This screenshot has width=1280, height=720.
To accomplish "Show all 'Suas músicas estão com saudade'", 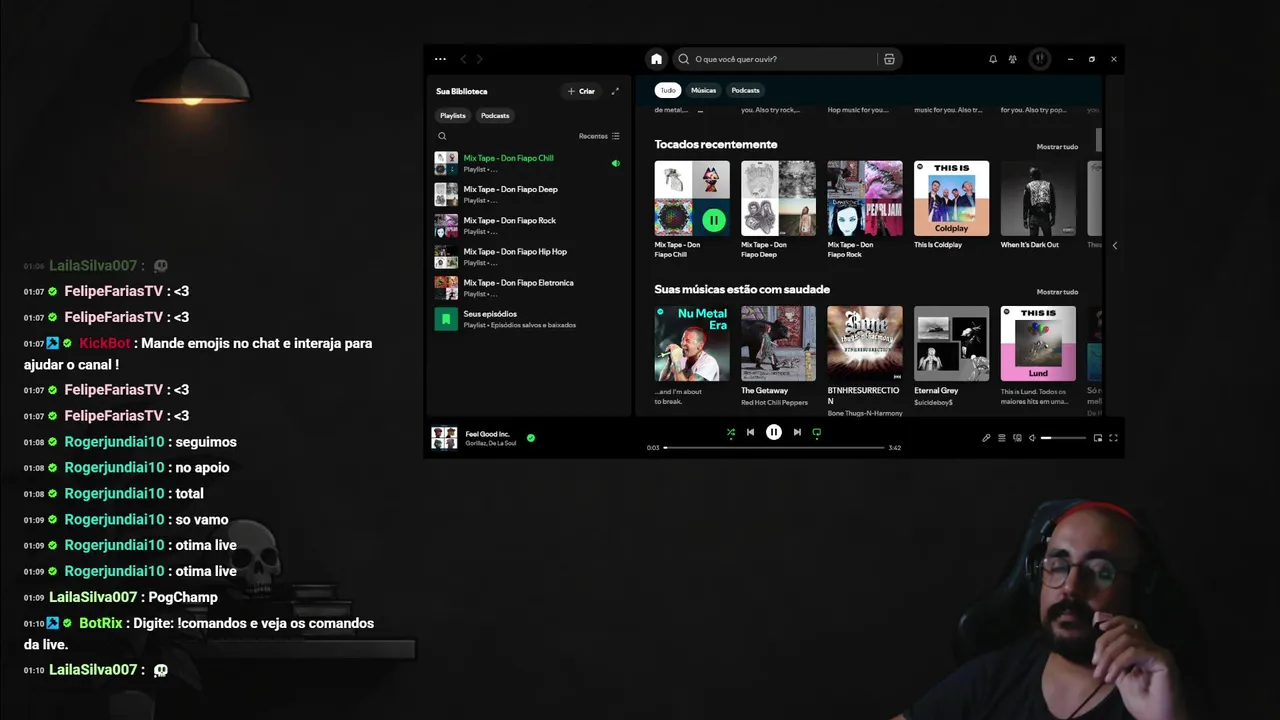I will point(1057,292).
